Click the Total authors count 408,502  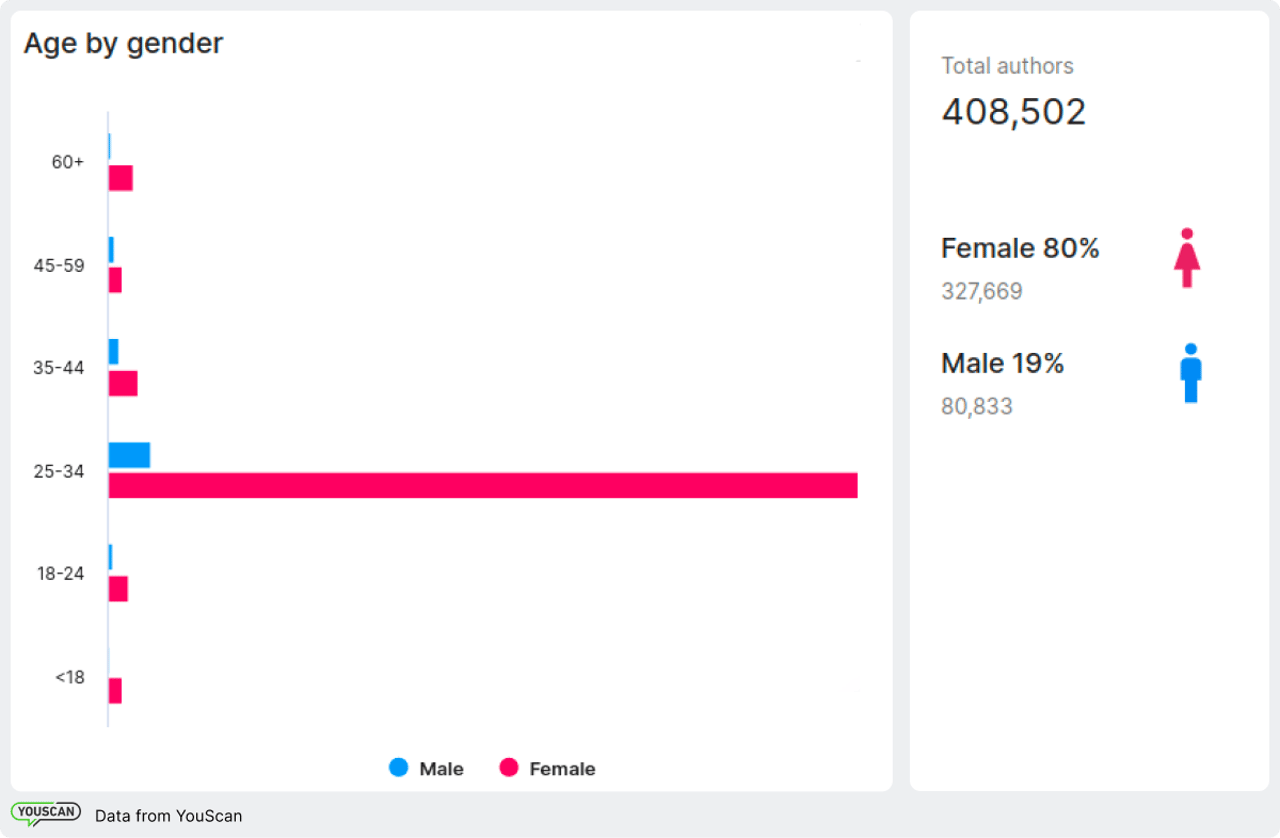[1013, 112]
